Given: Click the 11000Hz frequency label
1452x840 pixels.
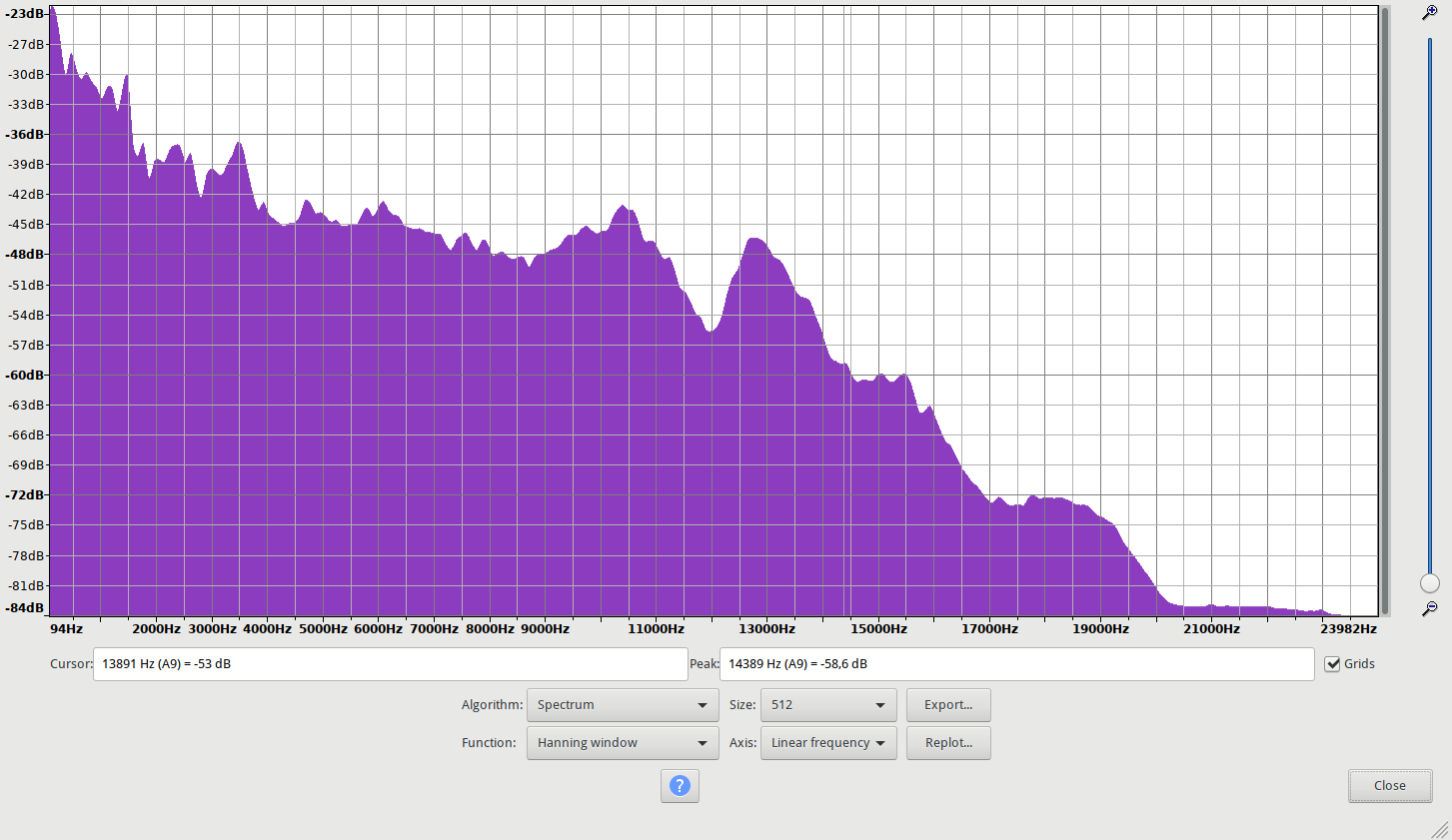Looking at the screenshot, I should tap(657, 629).
